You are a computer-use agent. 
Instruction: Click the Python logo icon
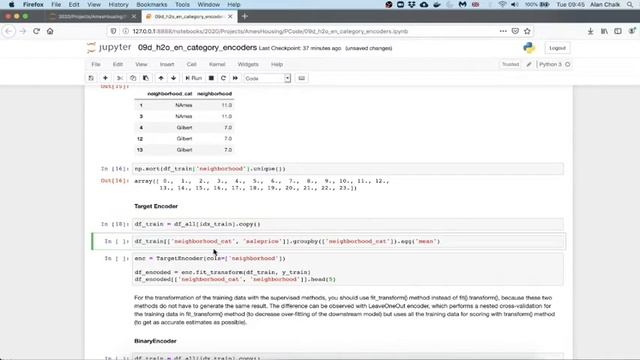point(529,48)
